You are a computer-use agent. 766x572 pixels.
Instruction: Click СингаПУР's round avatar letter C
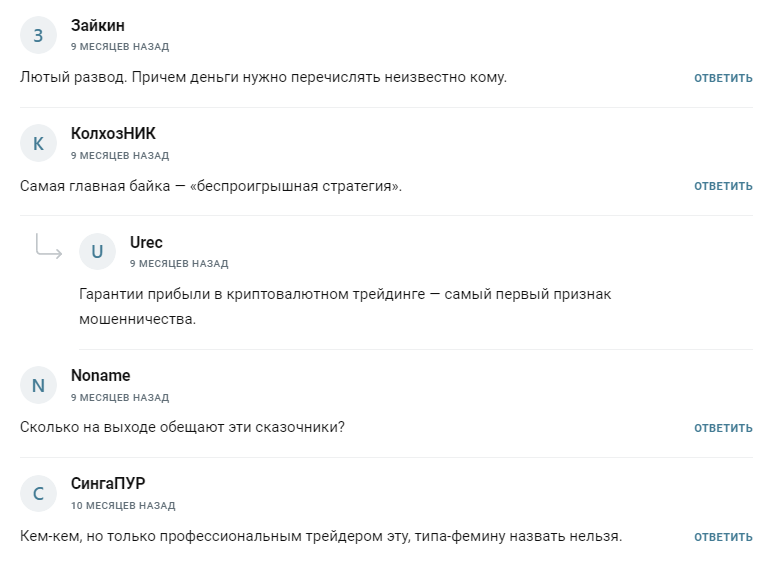pyautogui.click(x=38, y=494)
